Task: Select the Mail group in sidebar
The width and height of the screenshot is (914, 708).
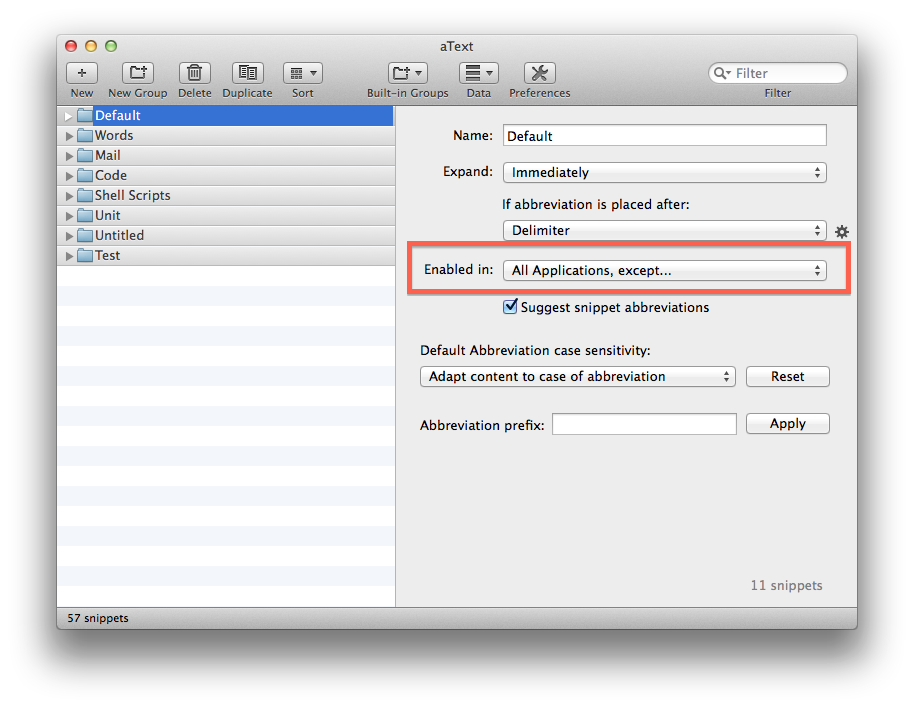Action: coord(108,155)
